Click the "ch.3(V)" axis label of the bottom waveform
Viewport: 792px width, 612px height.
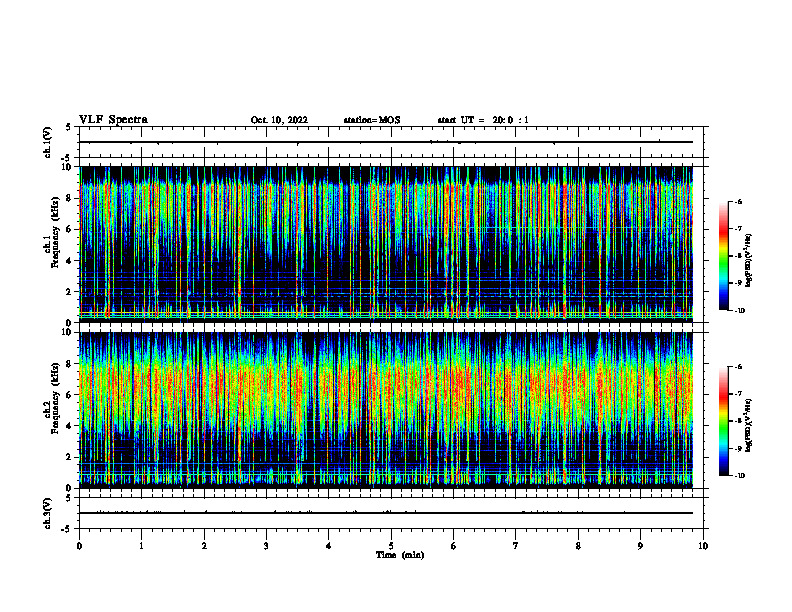coord(48,513)
